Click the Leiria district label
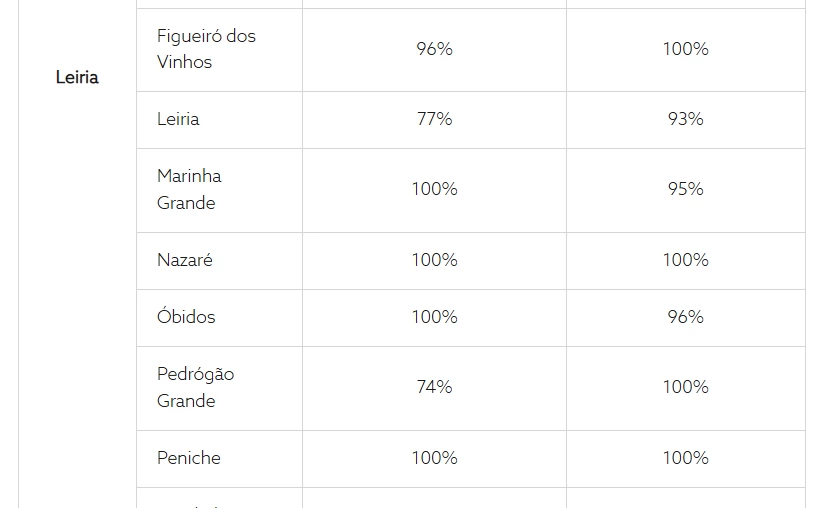This screenshot has width=823, height=508. pos(77,77)
